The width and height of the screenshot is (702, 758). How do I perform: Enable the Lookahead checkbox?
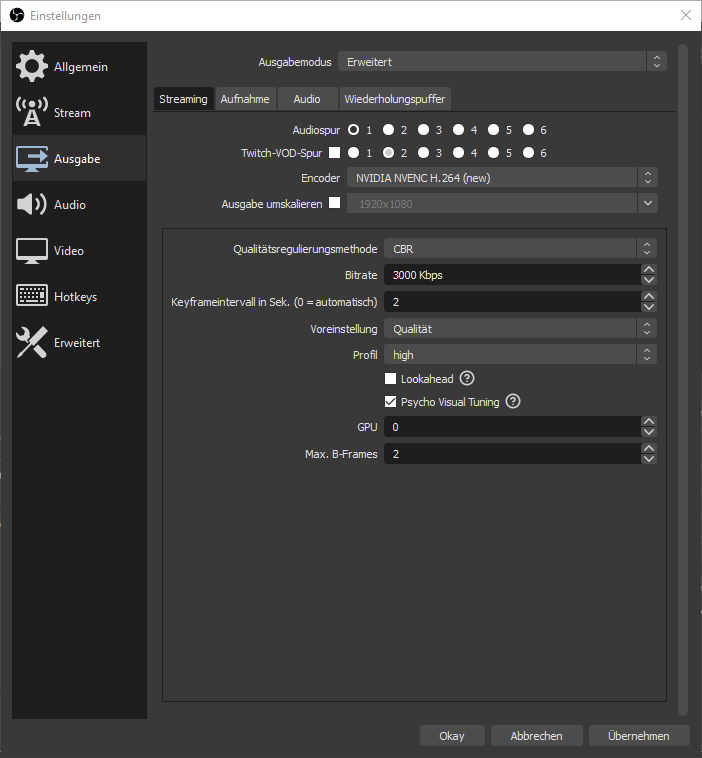point(391,379)
